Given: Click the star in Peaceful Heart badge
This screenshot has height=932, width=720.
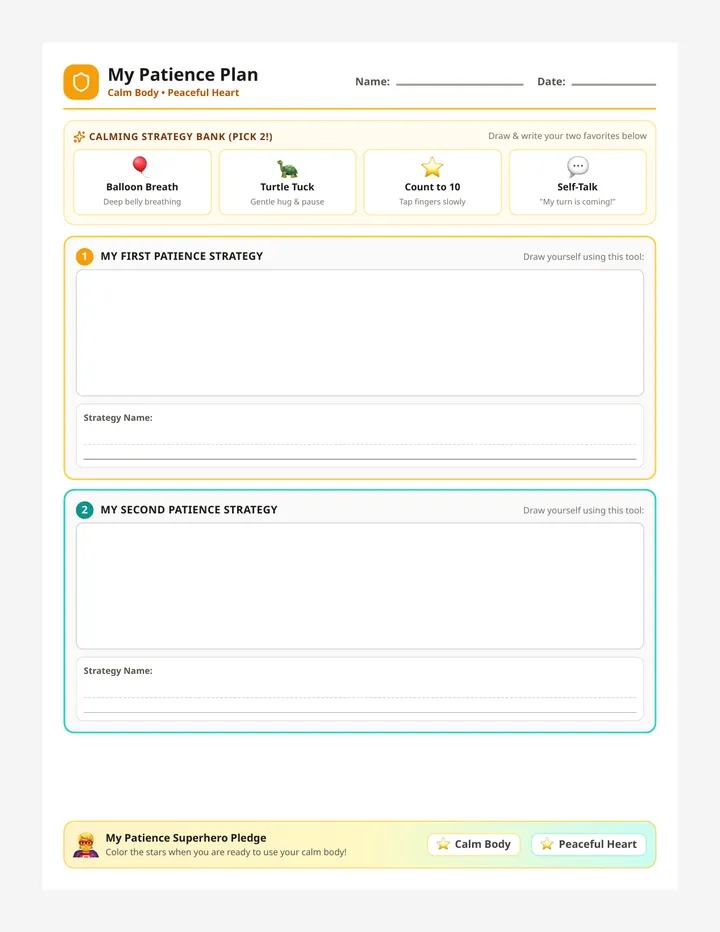Looking at the screenshot, I should point(547,844).
